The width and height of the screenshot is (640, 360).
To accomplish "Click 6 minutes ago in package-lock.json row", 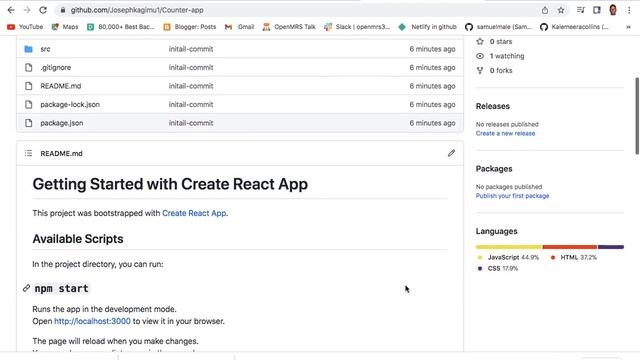I will pyautogui.click(x=432, y=104).
